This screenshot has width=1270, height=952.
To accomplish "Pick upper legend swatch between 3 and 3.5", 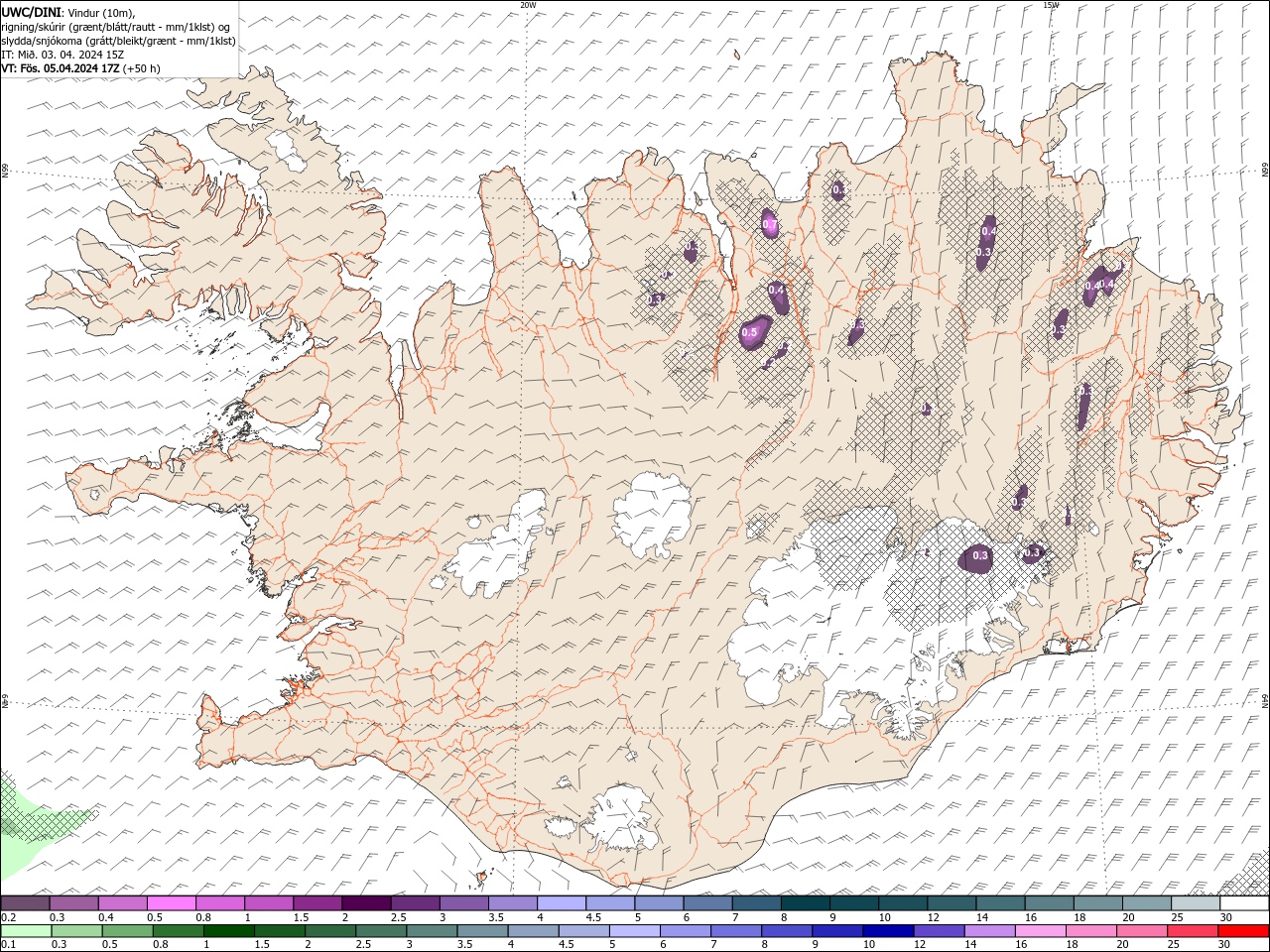I will [463, 903].
